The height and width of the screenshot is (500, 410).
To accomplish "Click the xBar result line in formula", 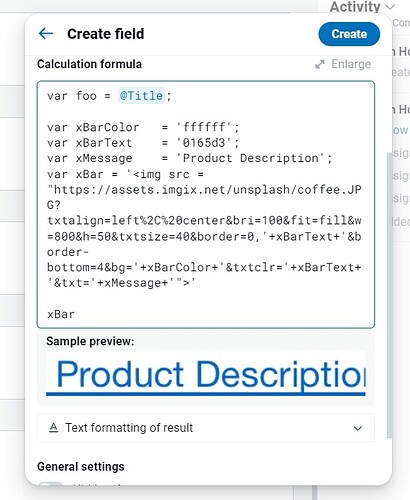I will pos(61,314).
